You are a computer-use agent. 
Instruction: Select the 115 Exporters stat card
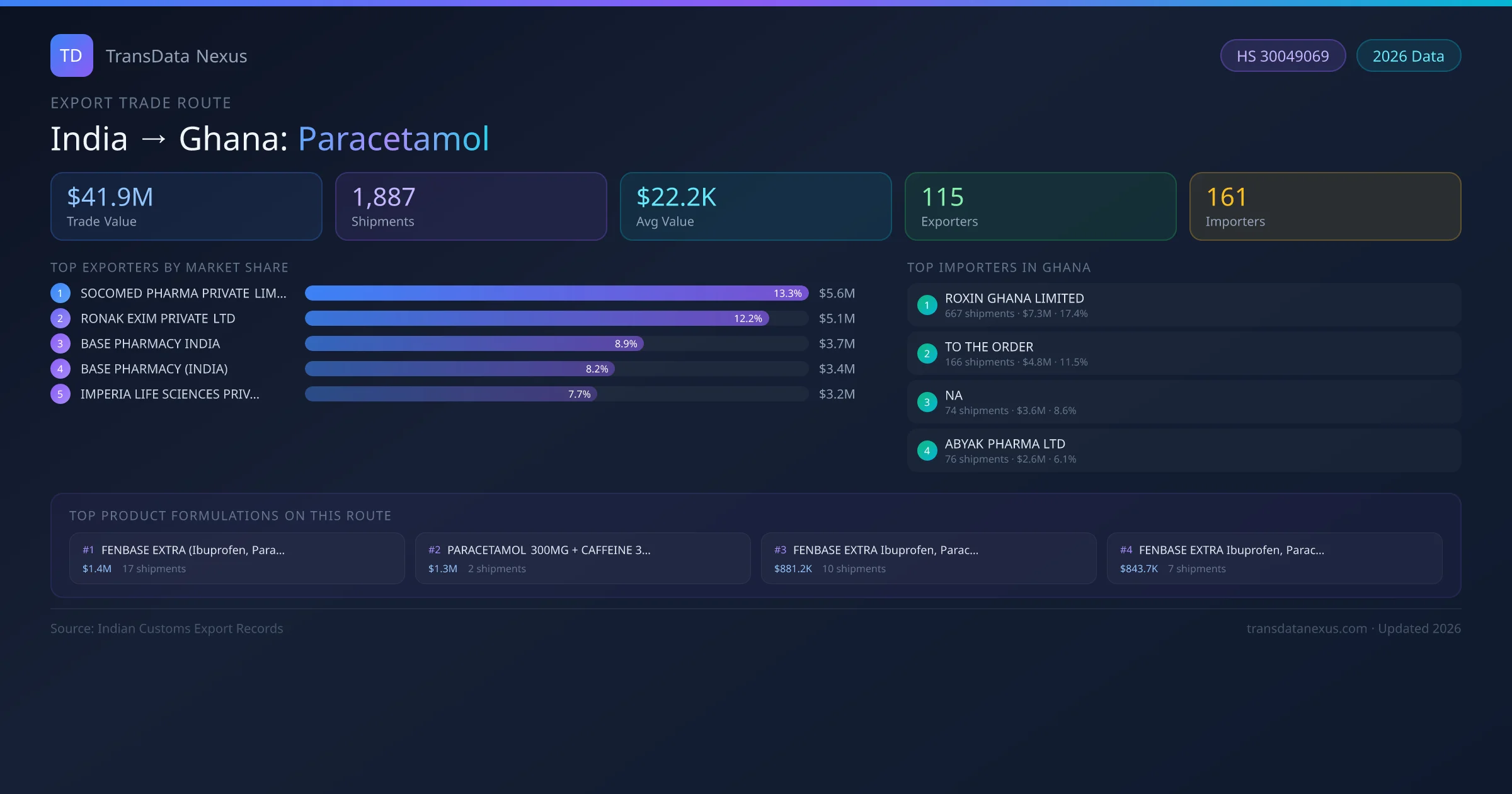(1040, 207)
